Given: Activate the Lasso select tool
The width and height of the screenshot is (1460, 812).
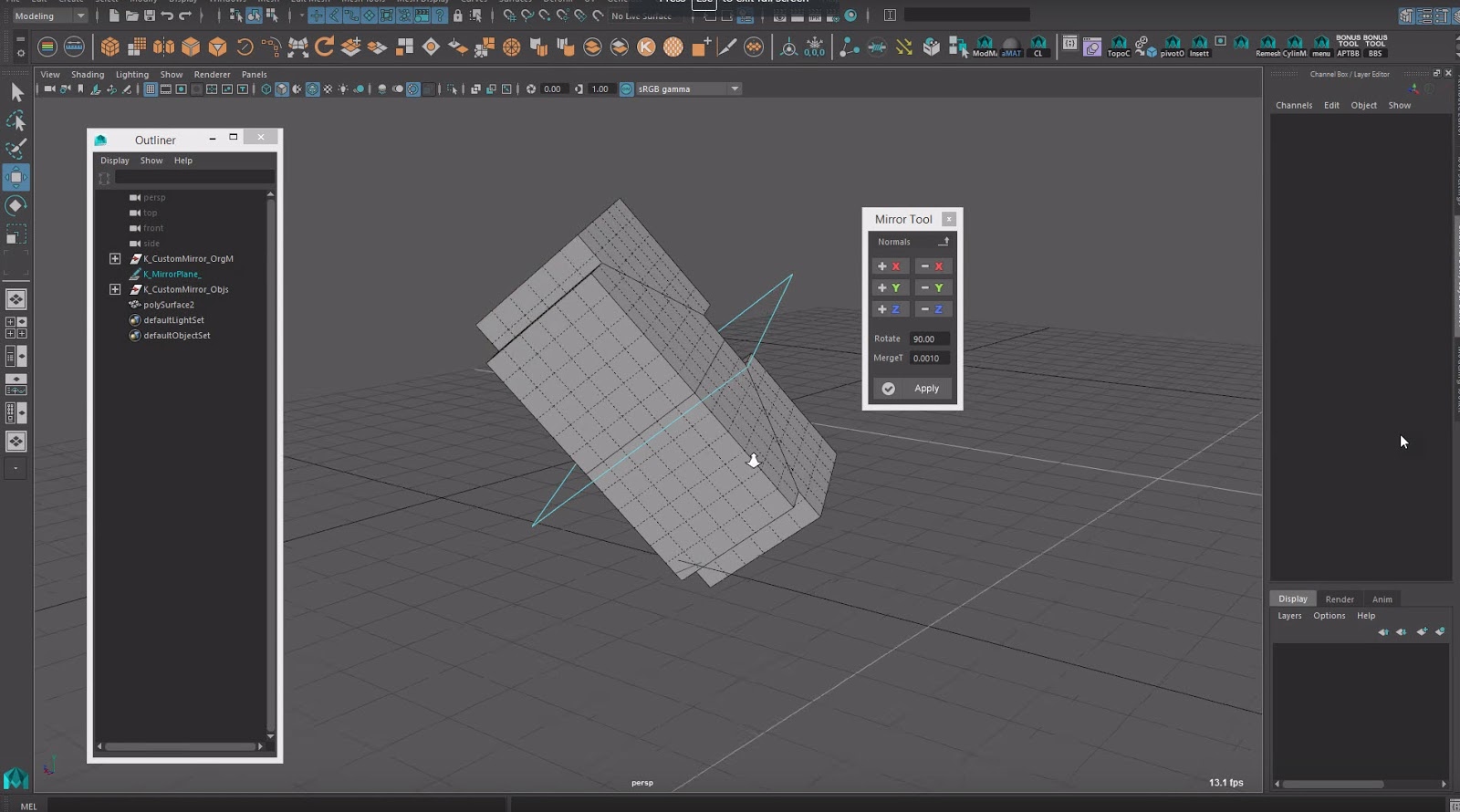Looking at the screenshot, I should (16, 120).
